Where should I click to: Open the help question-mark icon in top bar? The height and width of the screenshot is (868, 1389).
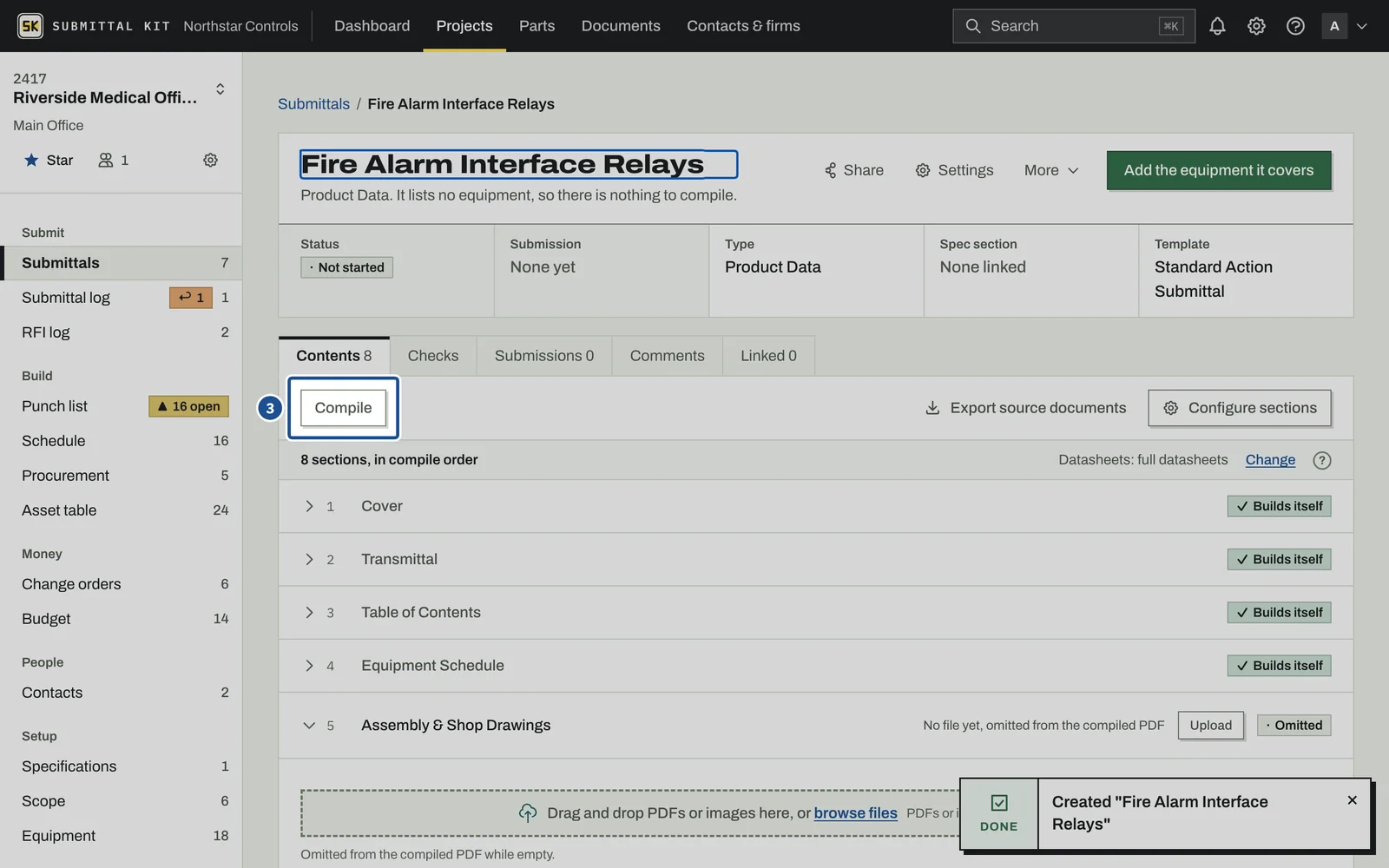point(1295,26)
